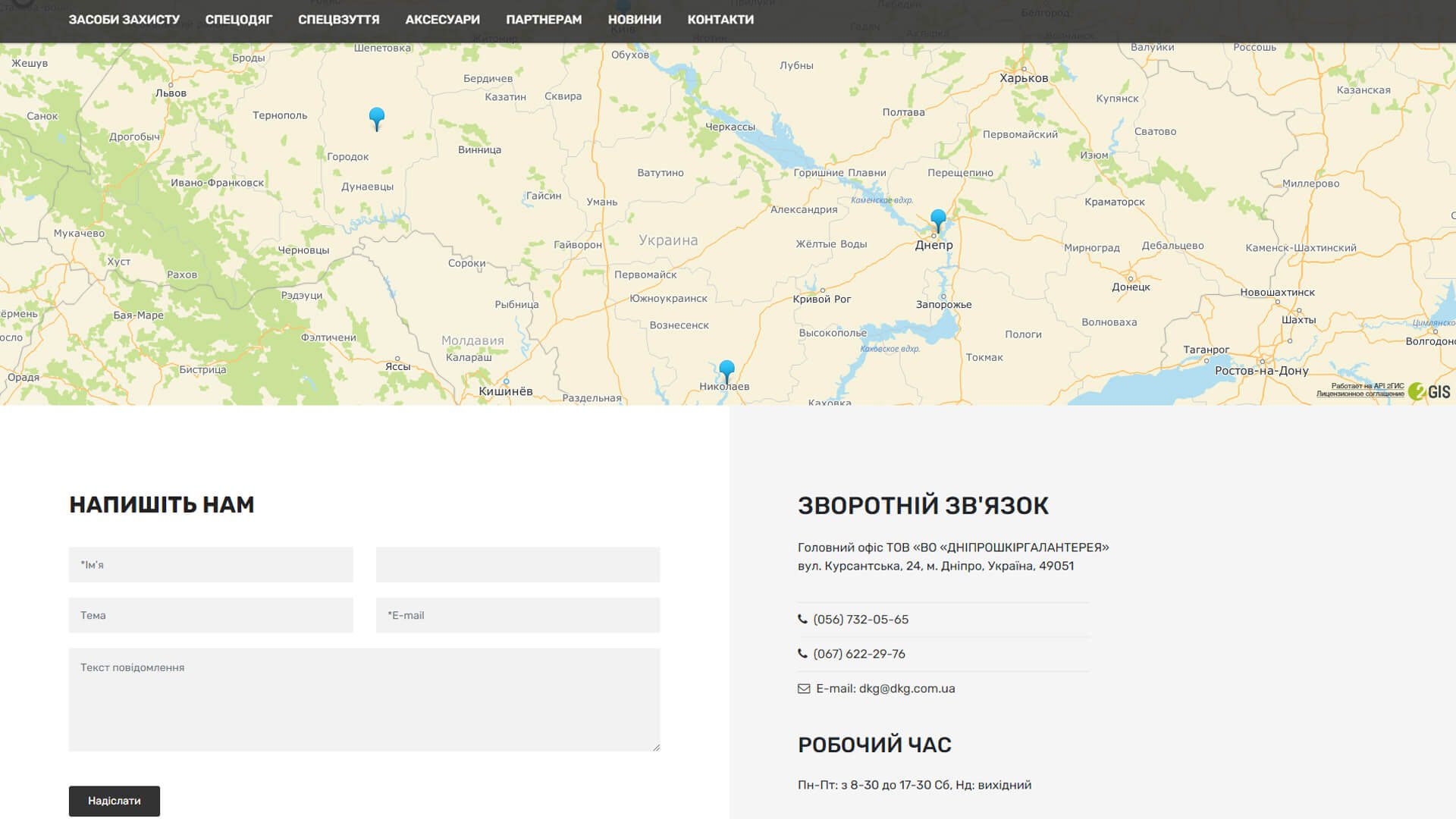Click the Ивано-Франковск map label
1456x819 pixels.
[x=218, y=183]
